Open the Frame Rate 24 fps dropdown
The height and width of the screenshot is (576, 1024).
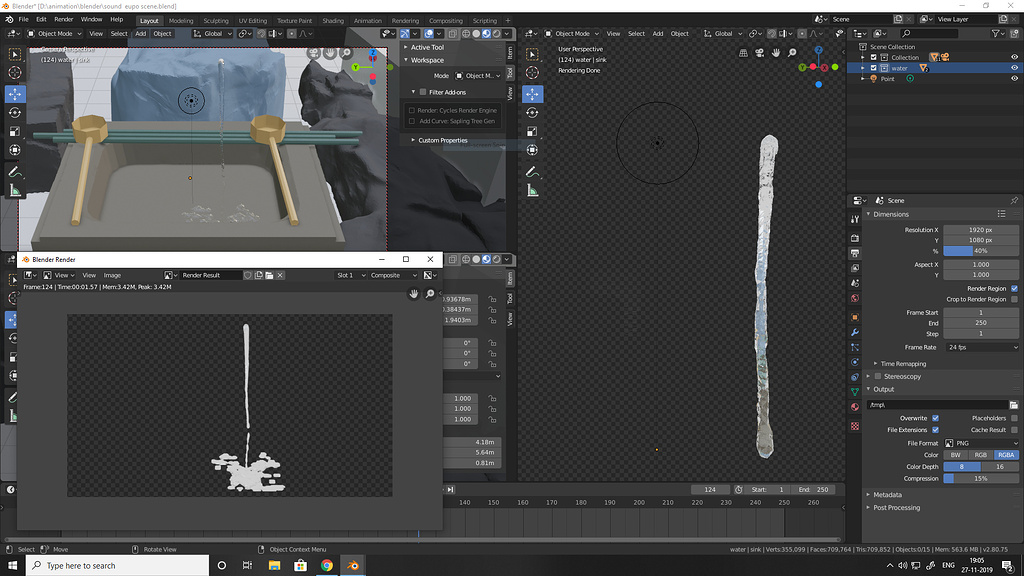tap(981, 347)
